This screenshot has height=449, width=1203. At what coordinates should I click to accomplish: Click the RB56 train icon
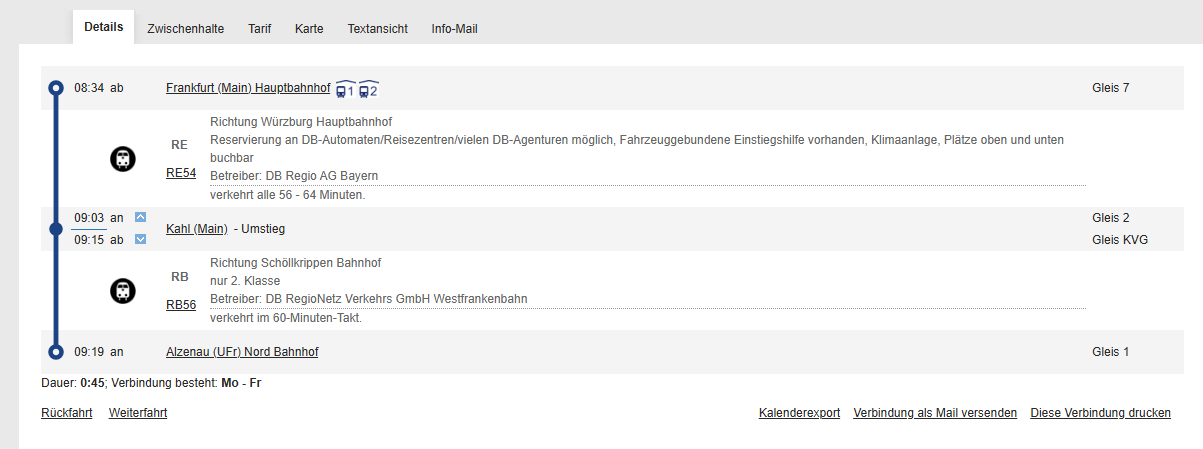pyautogui.click(x=123, y=291)
